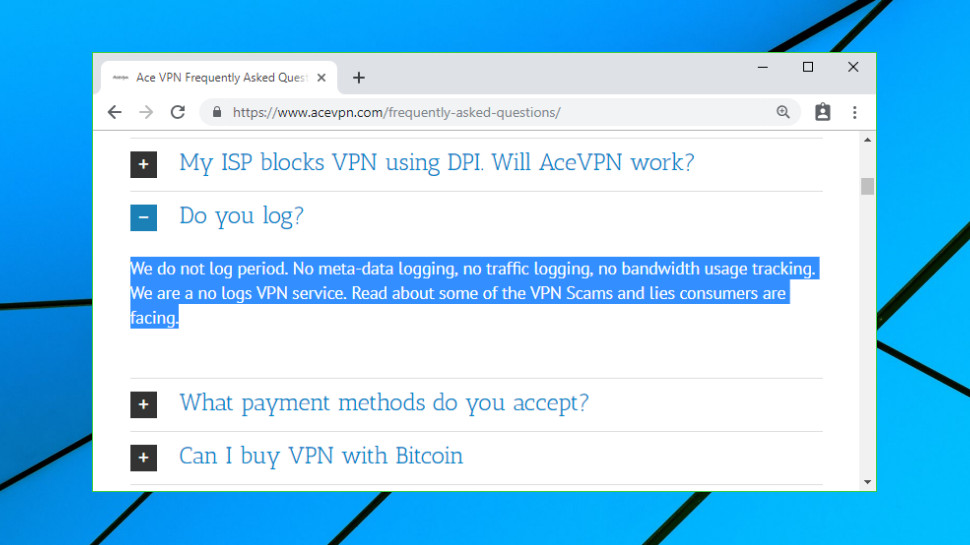Click the highlighted 'We do not log period' text
970x545 pixels.
coord(209,268)
